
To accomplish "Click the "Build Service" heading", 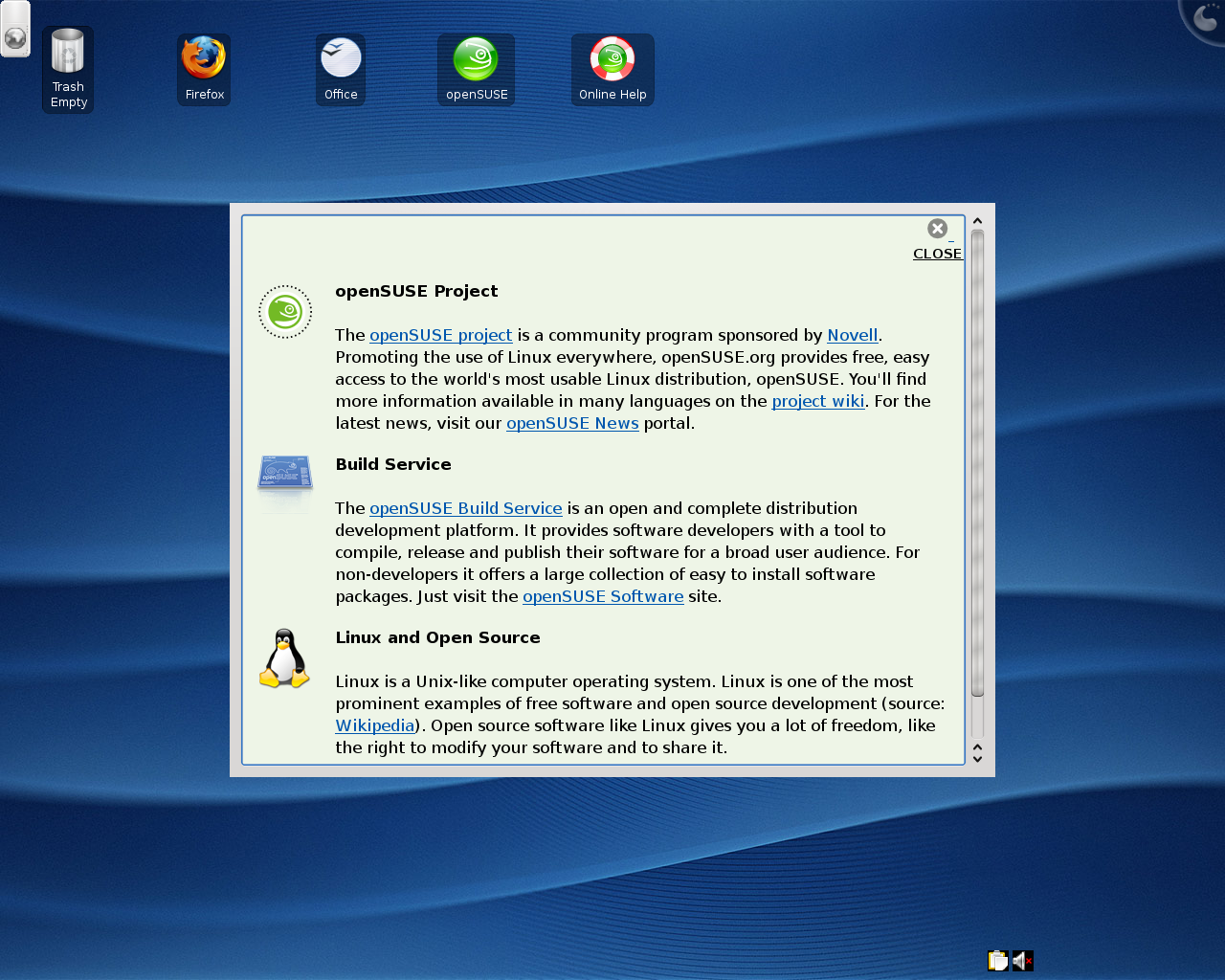I will (x=393, y=464).
